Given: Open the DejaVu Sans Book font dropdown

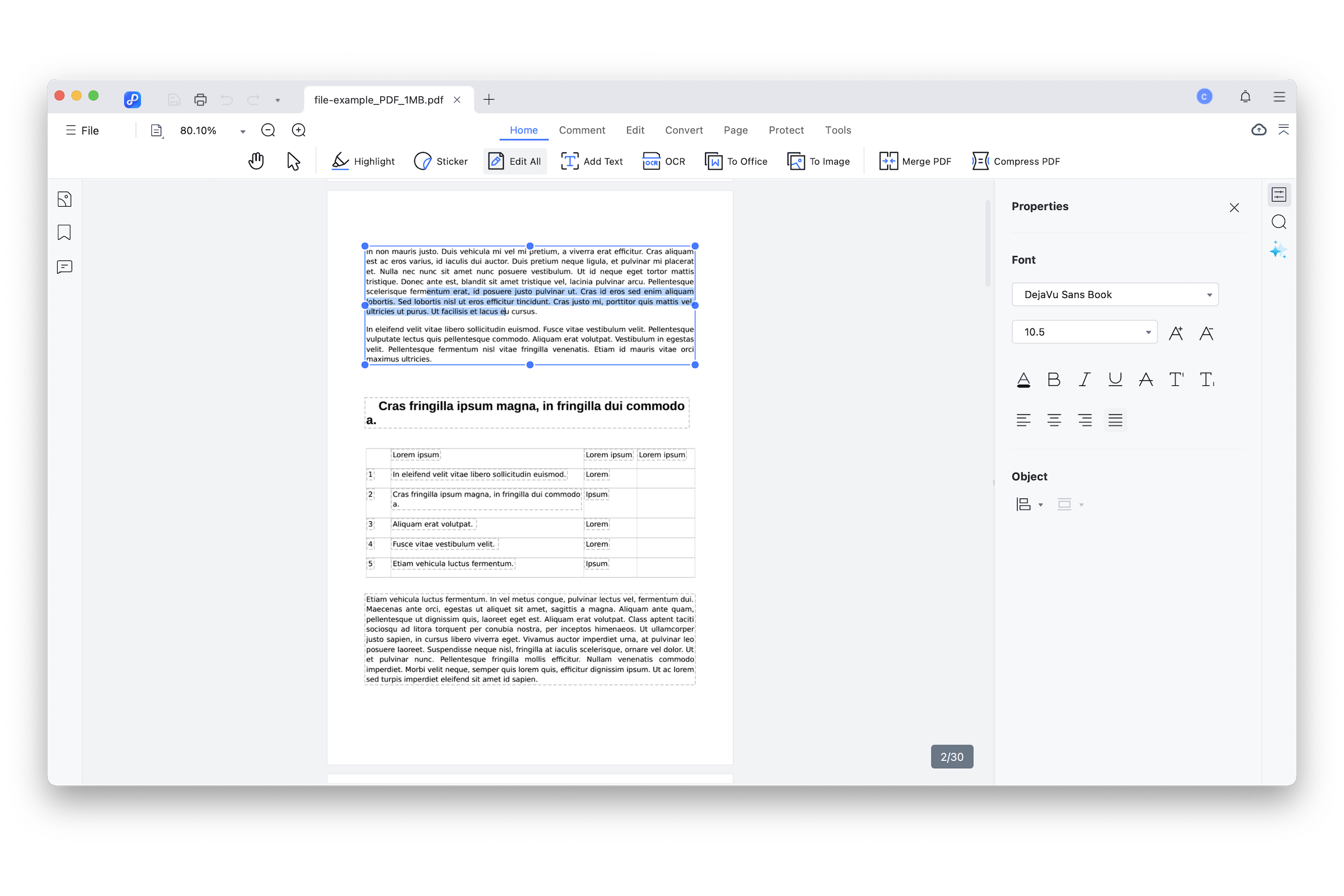Looking at the screenshot, I should [x=1115, y=295].
